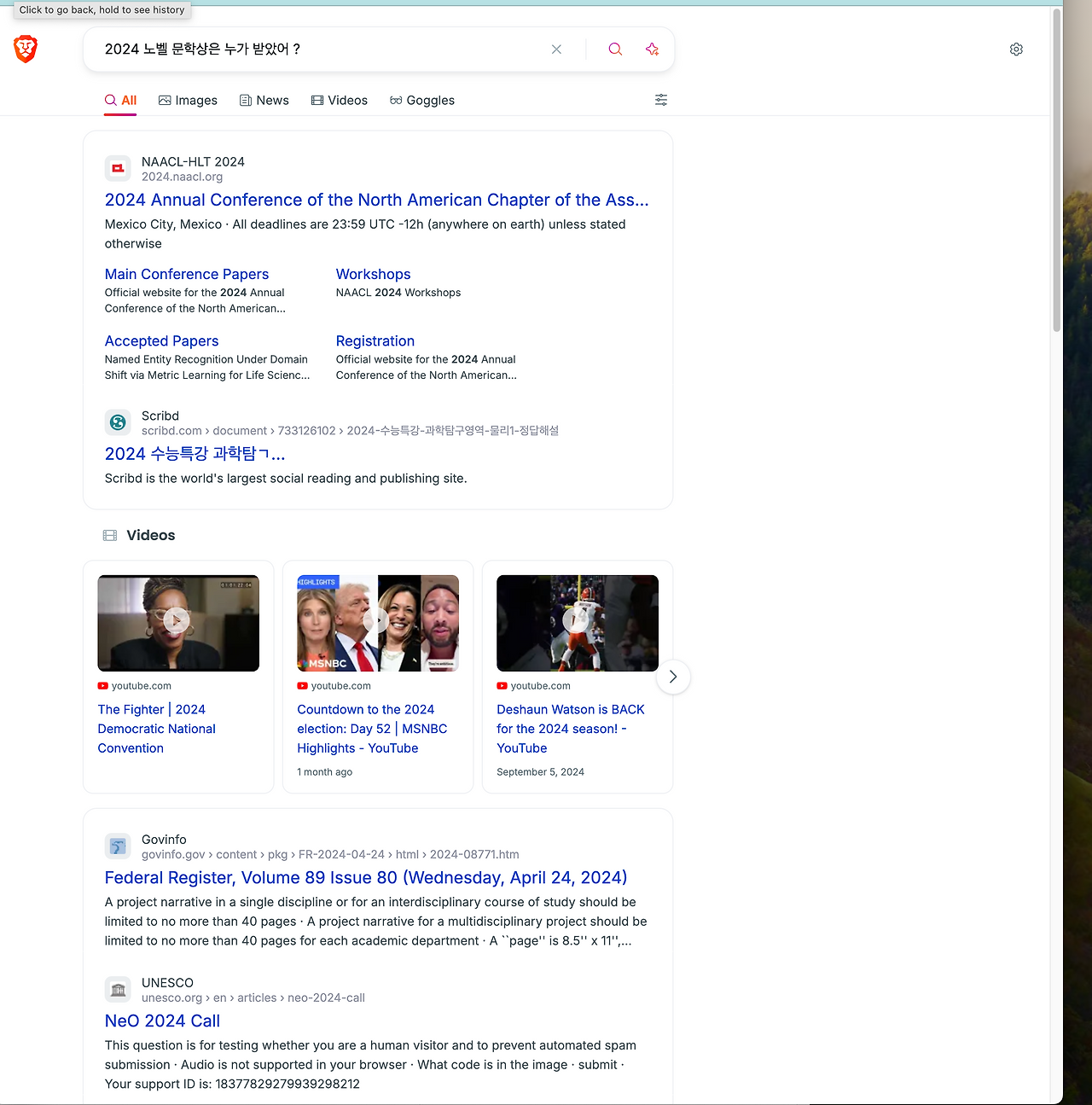Viewport: 1092px width, 1105px height.
Task: Open search filters slider icon
Action: click(x=661, y=100)
